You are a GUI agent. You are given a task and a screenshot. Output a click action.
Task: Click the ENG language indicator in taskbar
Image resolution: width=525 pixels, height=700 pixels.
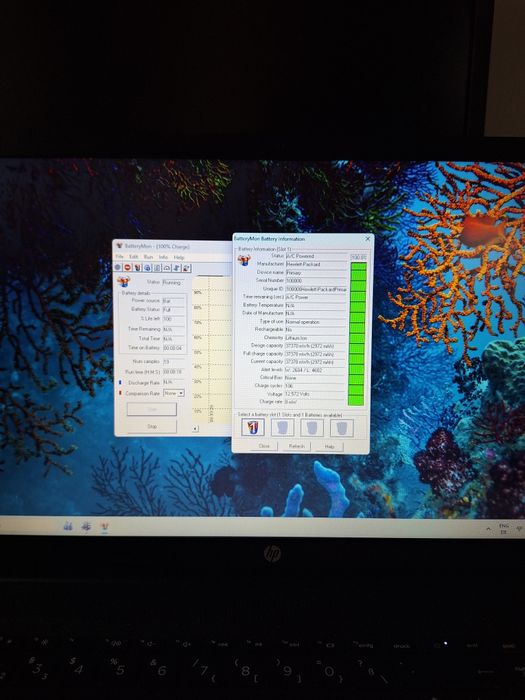click(504, 529)
